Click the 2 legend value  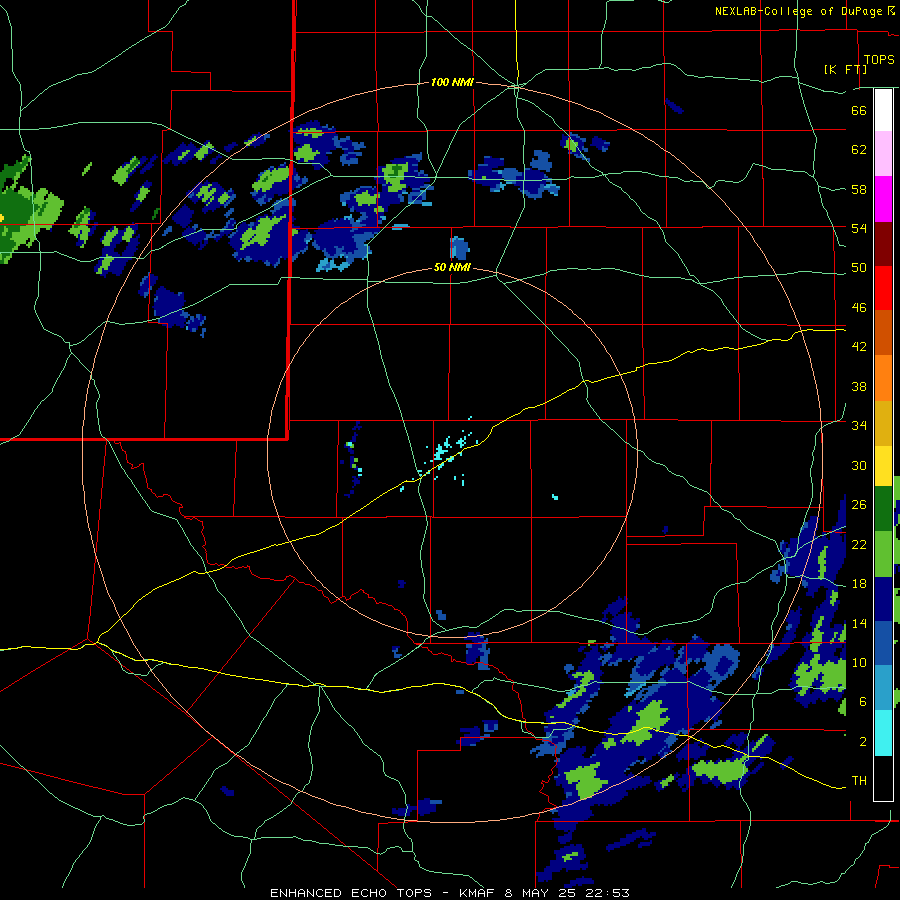(863, 742)
